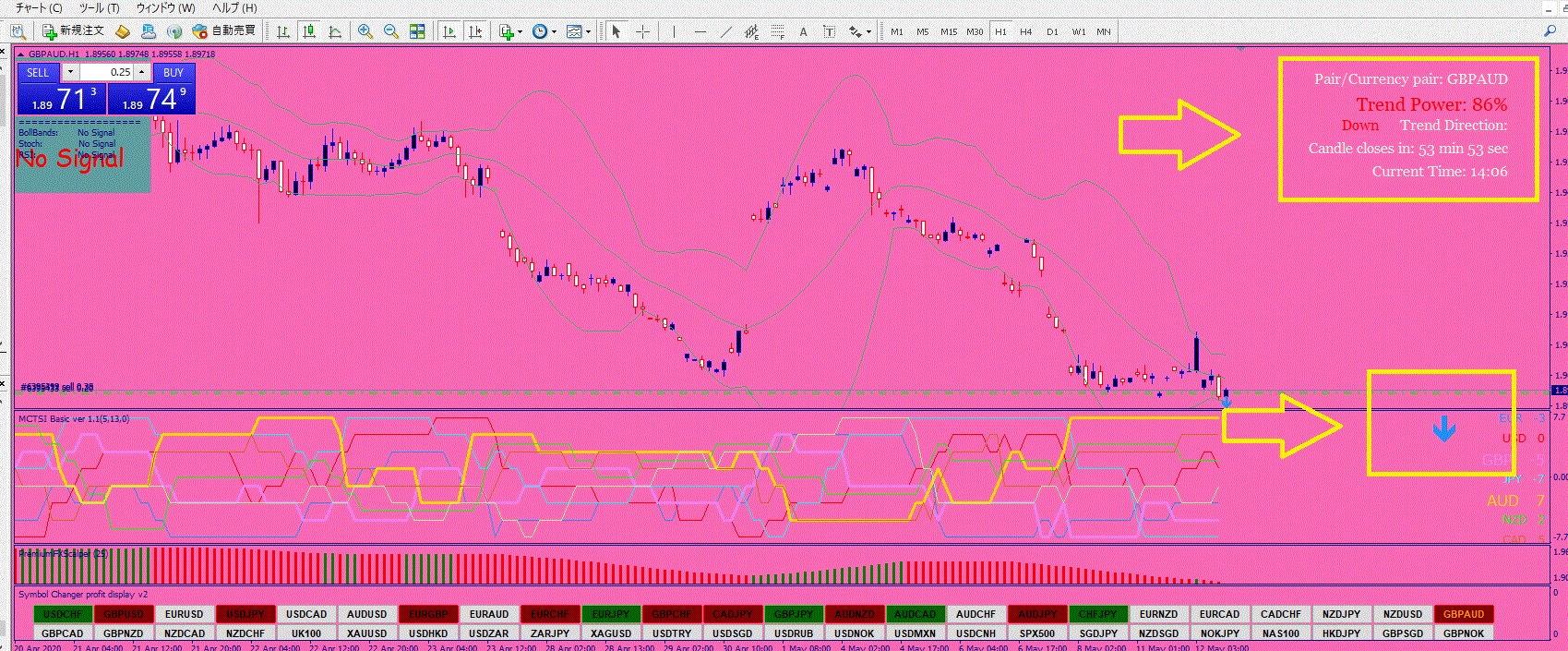Image resolution: width=1568 pixels, height=651 pixels.
Task: Select the equidistant channel tool
Action: (x=752, y=31)
